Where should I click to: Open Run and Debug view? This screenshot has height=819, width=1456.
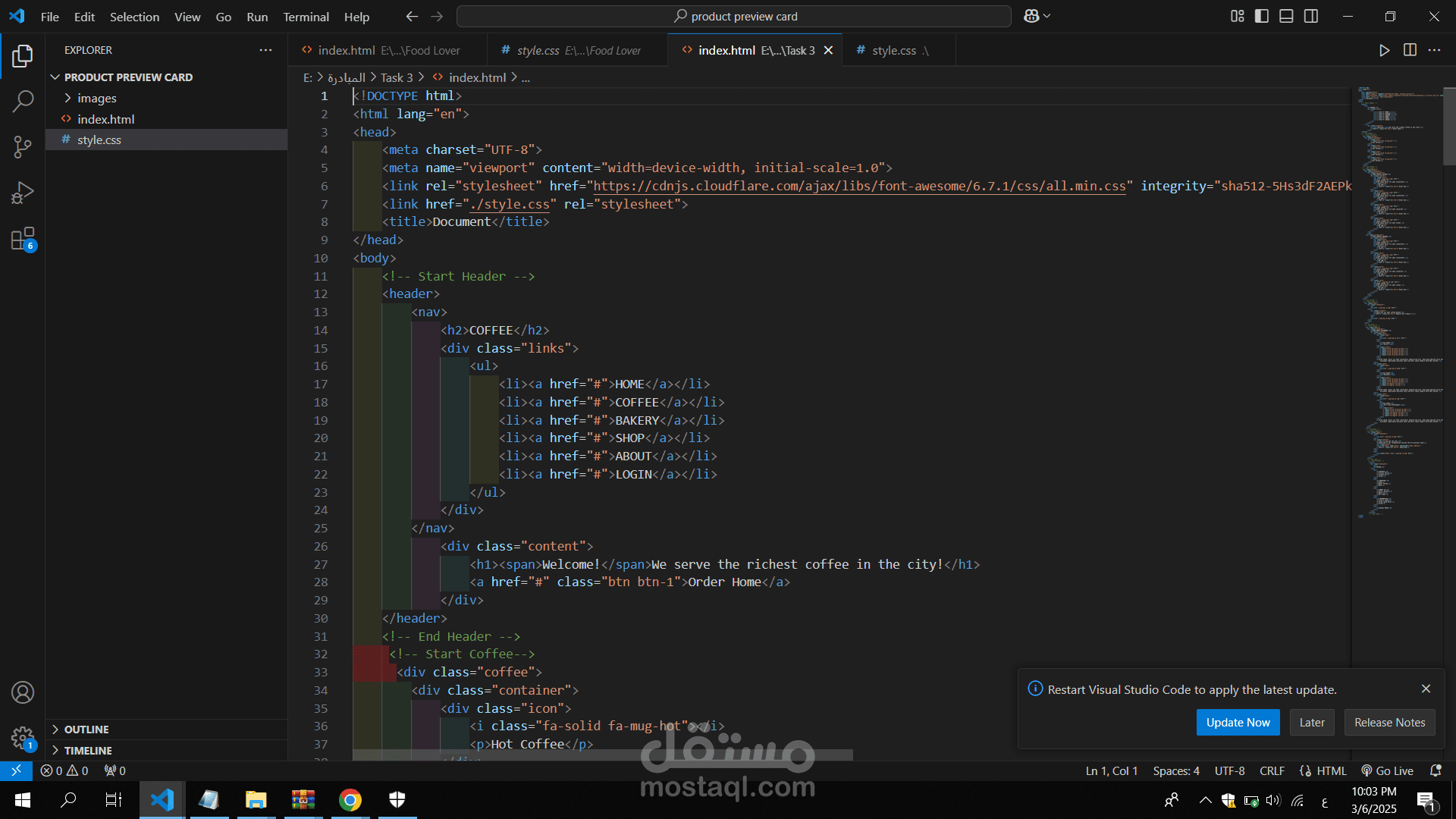coord(23,193)
